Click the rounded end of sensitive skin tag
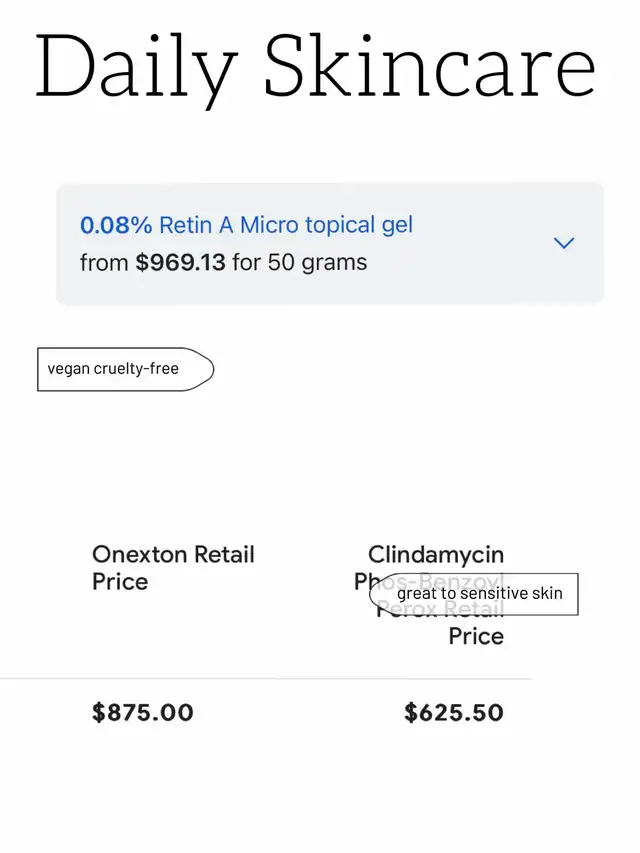The height and width of the screenshot is (853, 640). coord(378,594)
